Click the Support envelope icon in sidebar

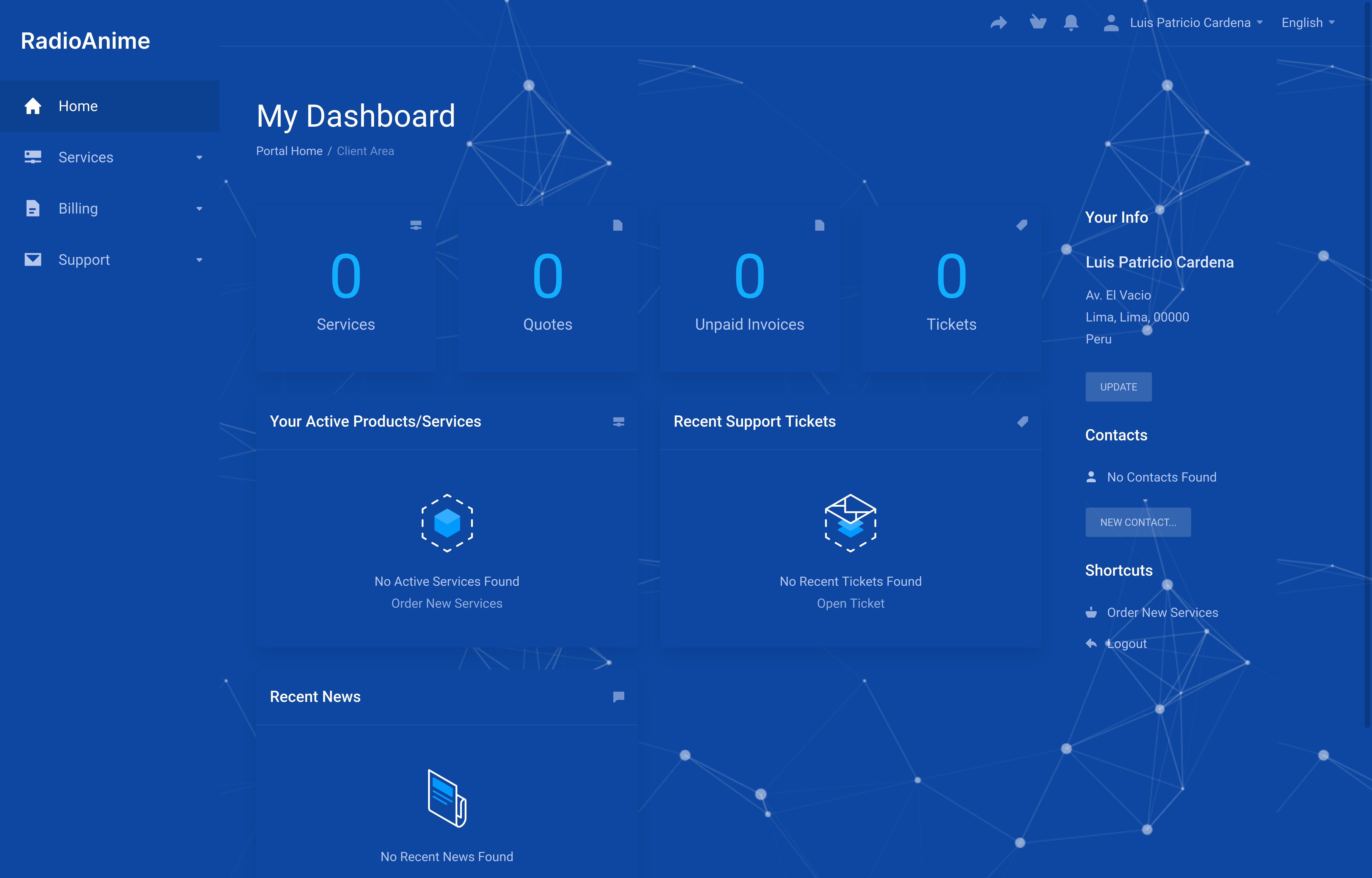[x=33, y=260]
